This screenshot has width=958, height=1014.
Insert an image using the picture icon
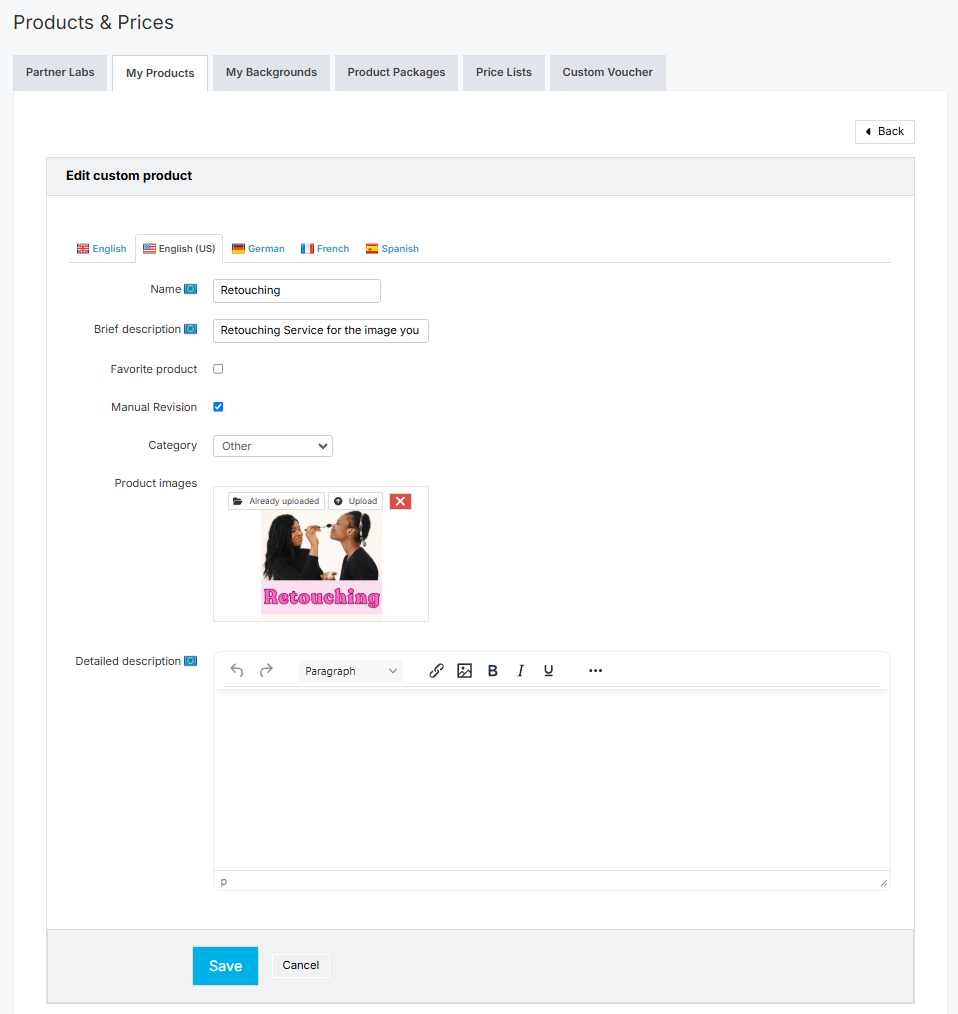pyautogui.click(x=464, y=671)
